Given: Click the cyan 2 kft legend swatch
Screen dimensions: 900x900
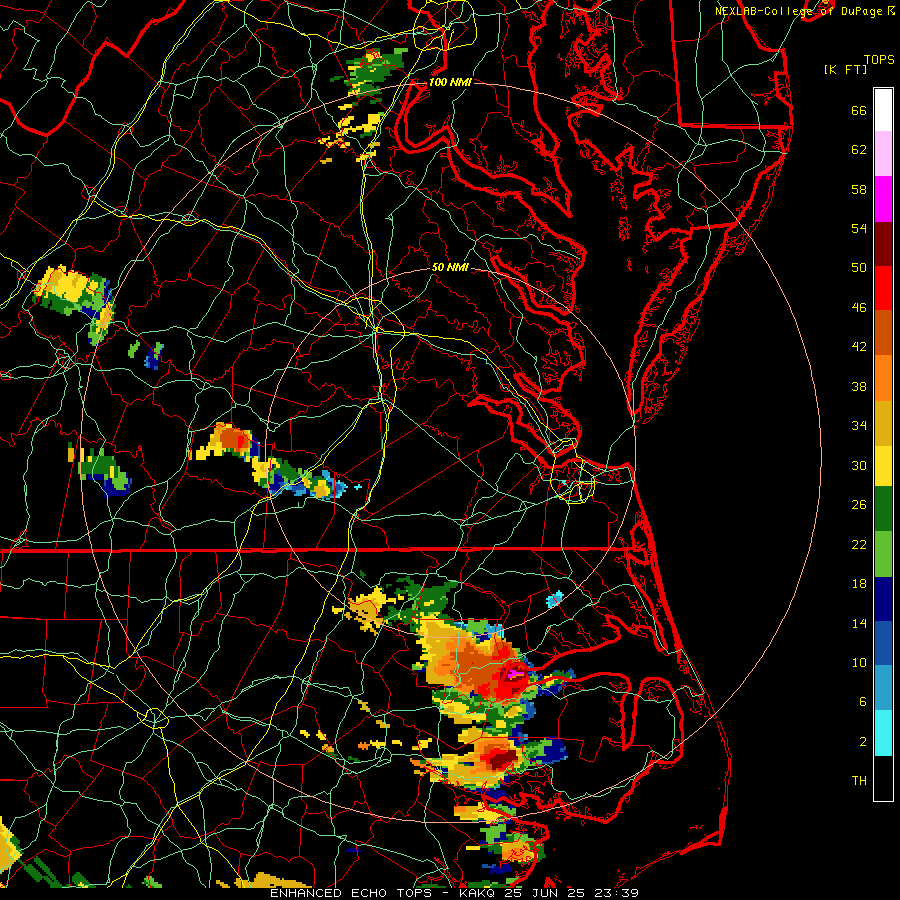Looking at the screenshot, I should (883, 733).
